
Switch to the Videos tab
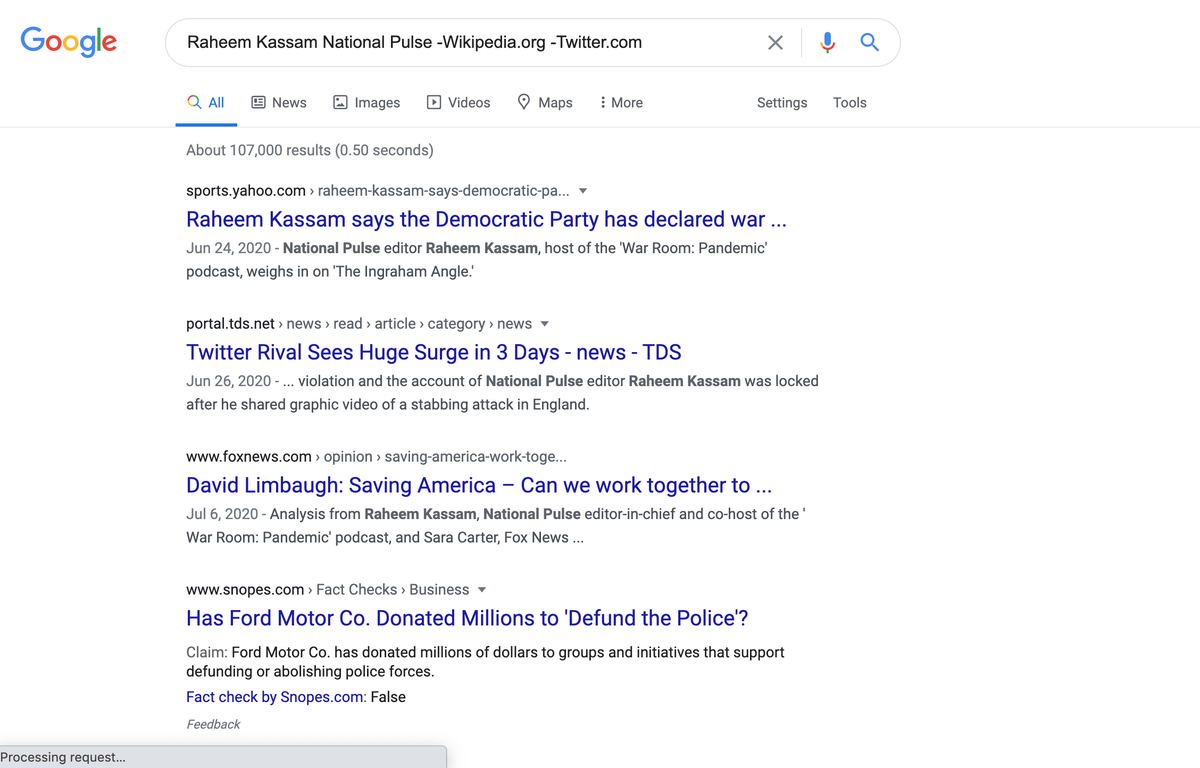(x=458, y=102)
